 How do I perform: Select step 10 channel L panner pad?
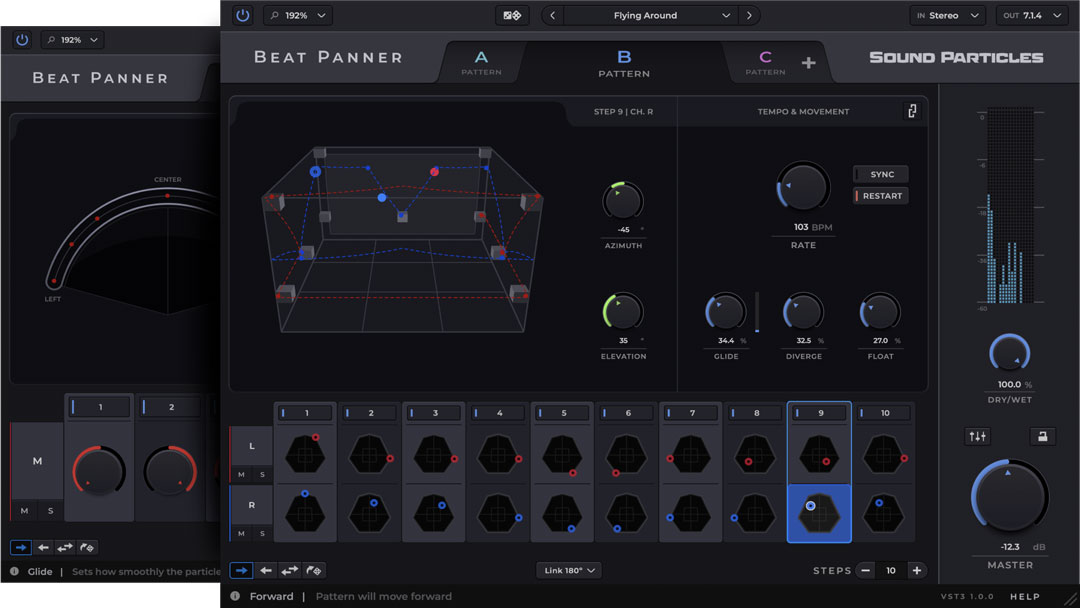[x=884, y=454]
